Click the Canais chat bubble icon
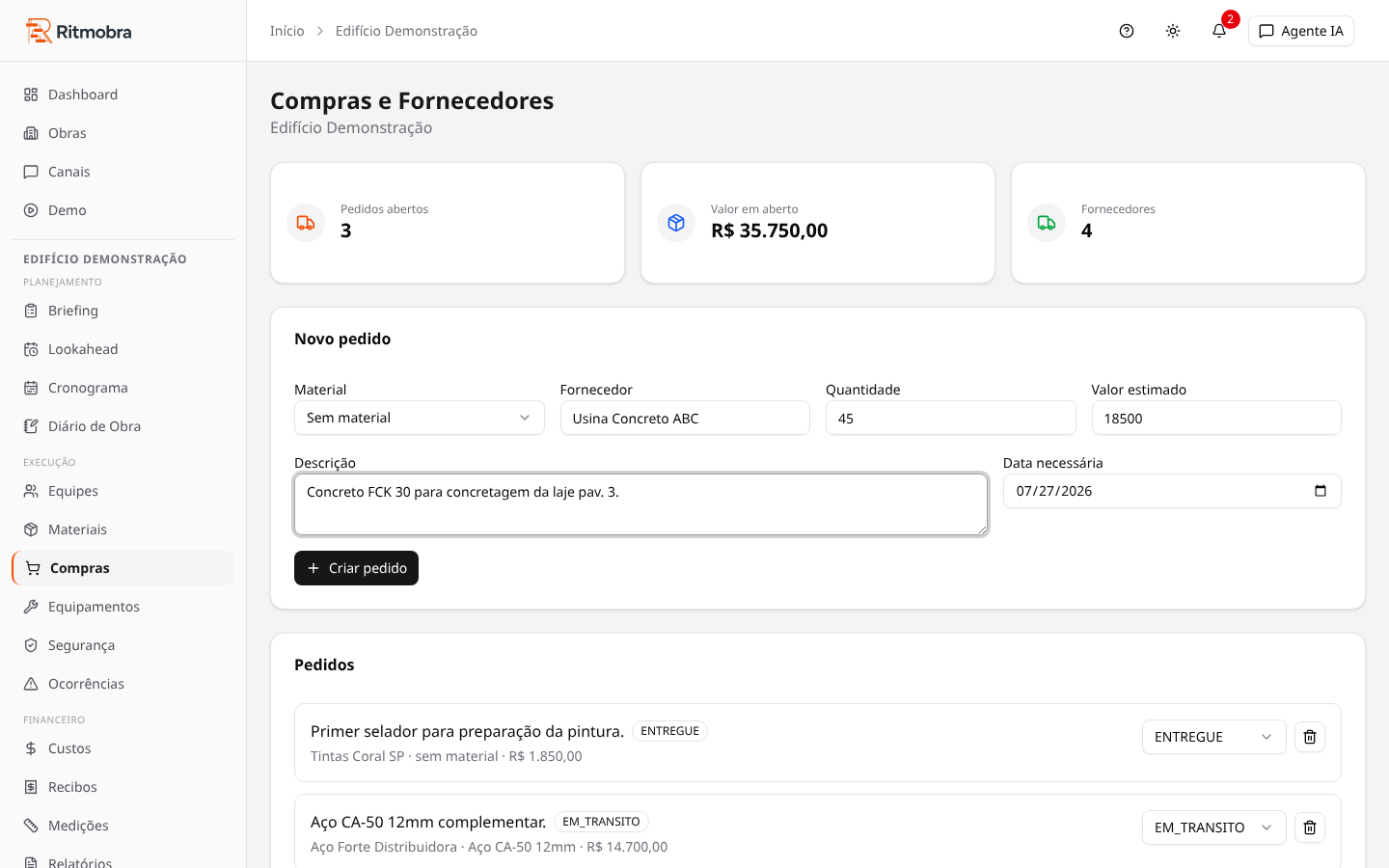 tap(31, 172)
